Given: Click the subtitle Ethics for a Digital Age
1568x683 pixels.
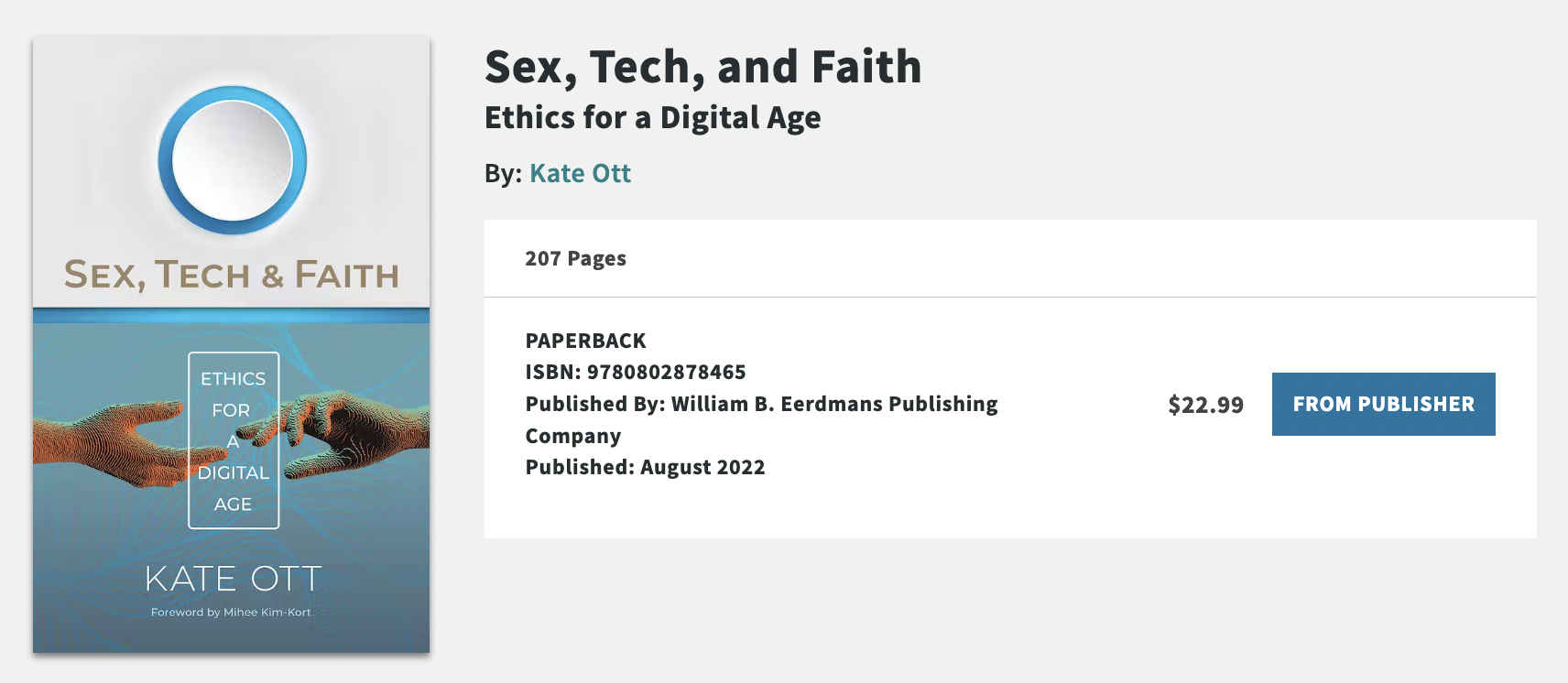Looking at the screenshot, I should 651,117.
